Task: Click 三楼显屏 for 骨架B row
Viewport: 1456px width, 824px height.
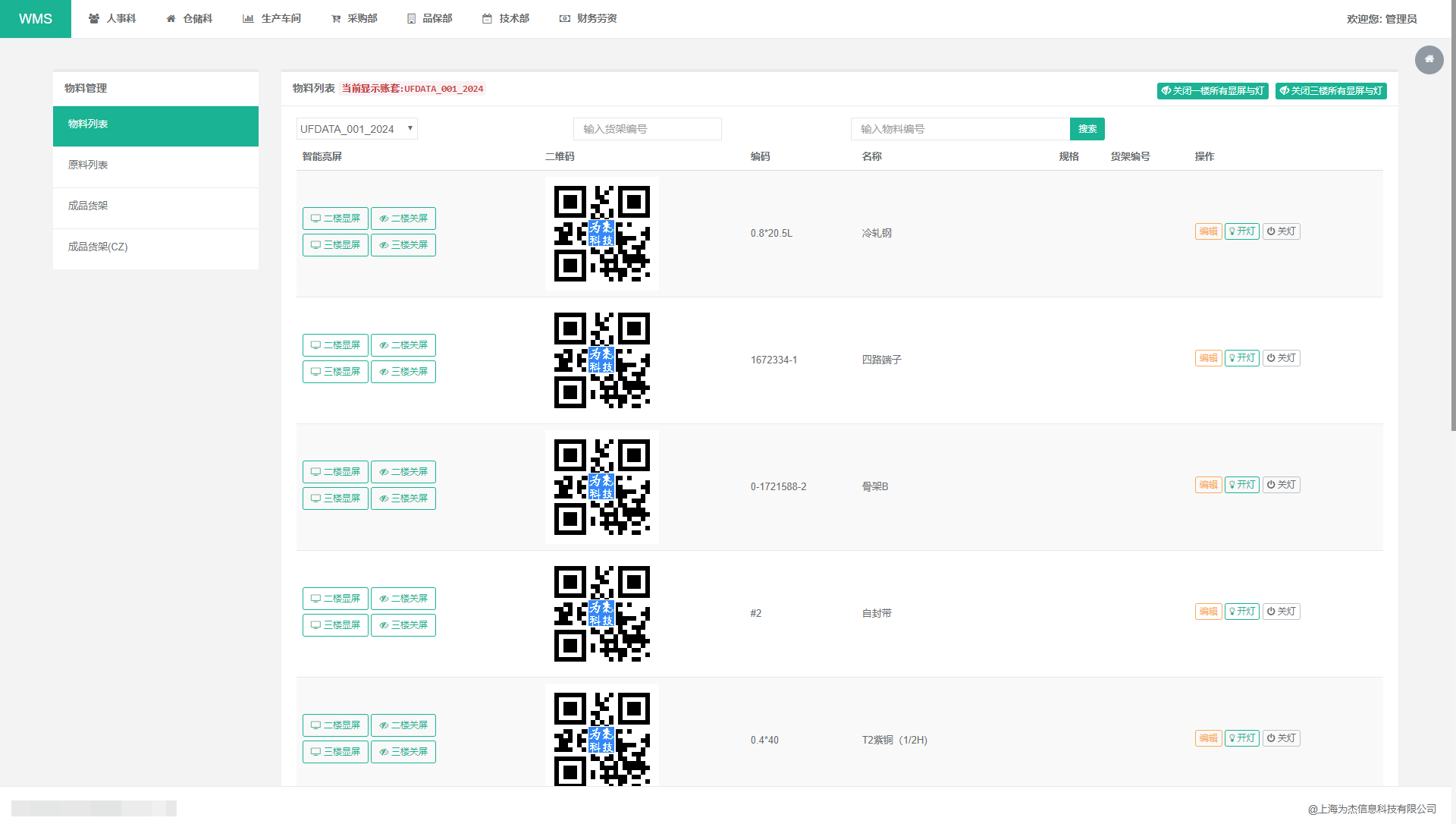Action: coord(335,498)
